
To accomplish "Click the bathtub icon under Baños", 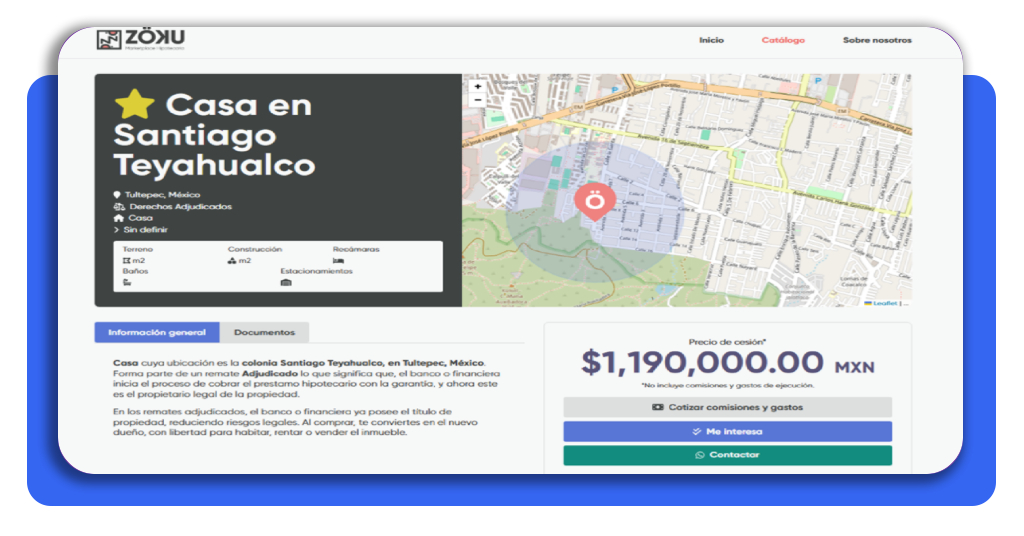I will click(127, 283).
